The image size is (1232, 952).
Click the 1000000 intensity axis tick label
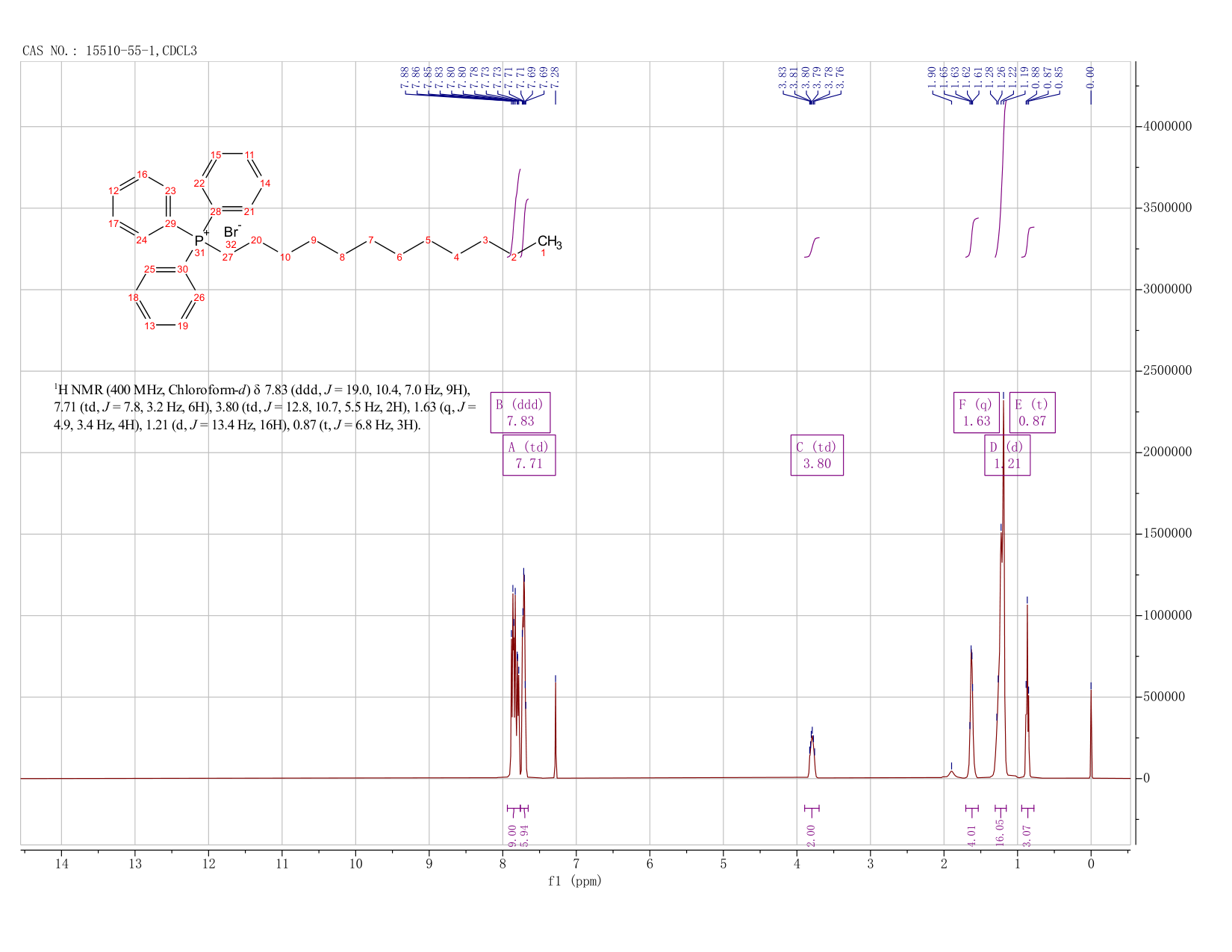coord(1168,615)
